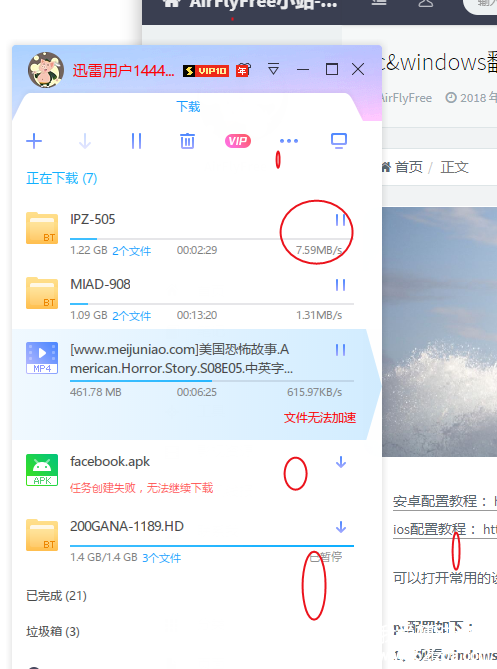Click the monitor icon in toolbar
This screenshot has height=669, width=497.
click(339, 141)
